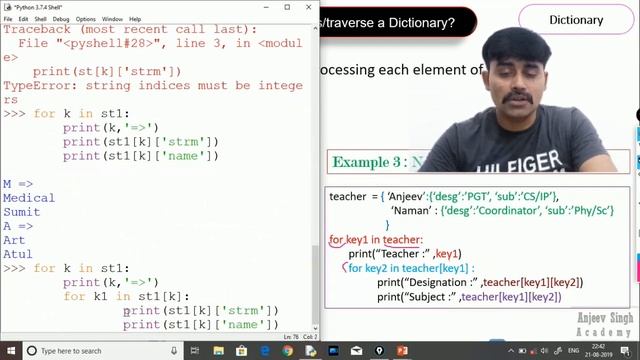Open the Window menu
The height and width of the screenshot is (360, 640).
(x=112, y=19)
